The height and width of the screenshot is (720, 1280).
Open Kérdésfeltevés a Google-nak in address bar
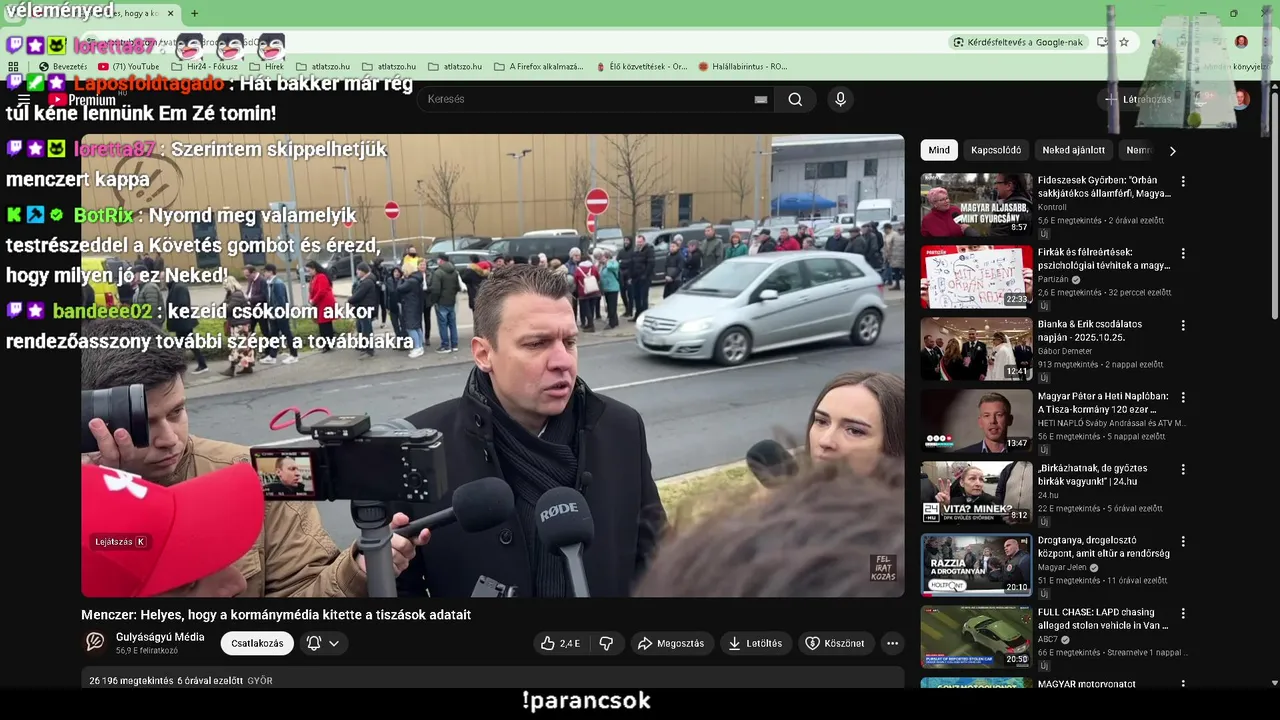[x=1017, y=42]
